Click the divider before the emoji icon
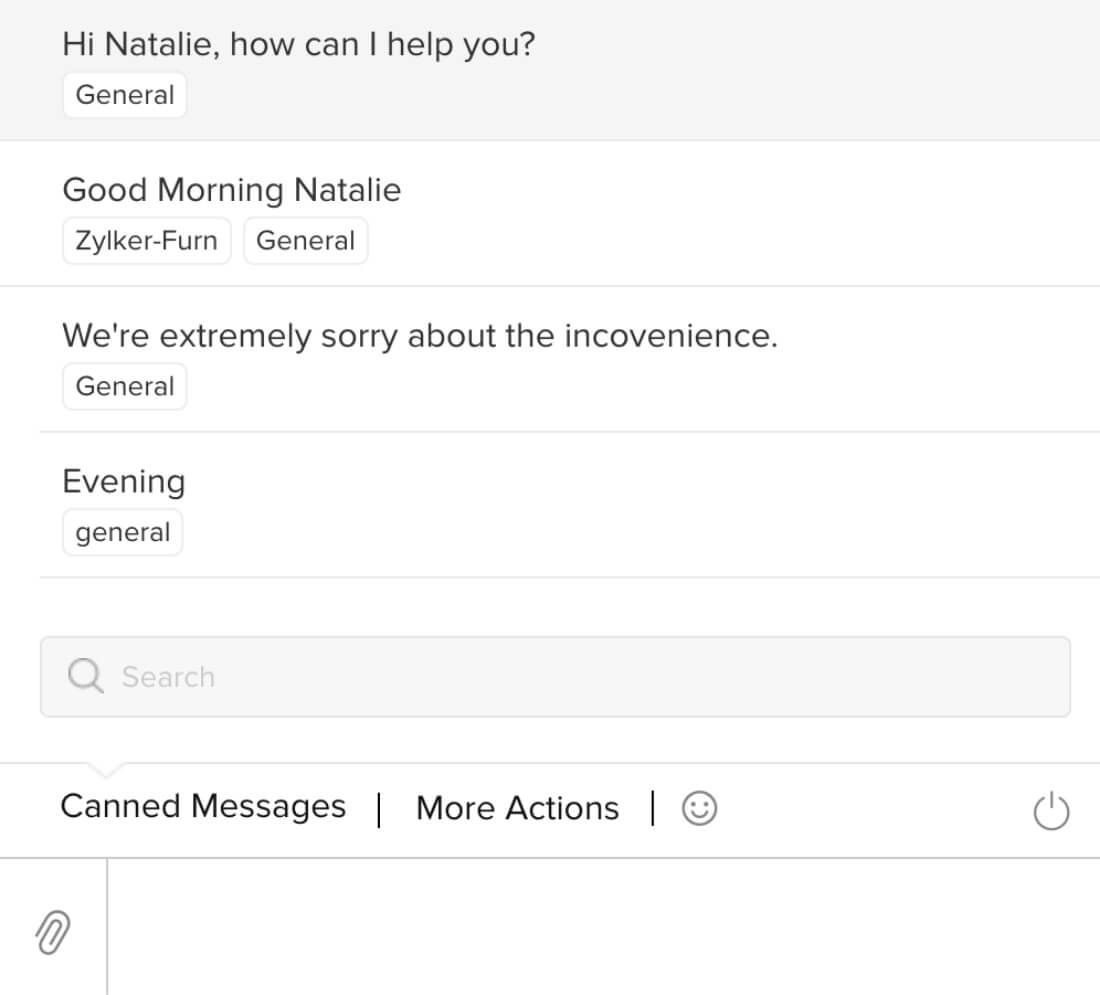1100x995 pixels. pyautogui.click(x=652, y=809)
